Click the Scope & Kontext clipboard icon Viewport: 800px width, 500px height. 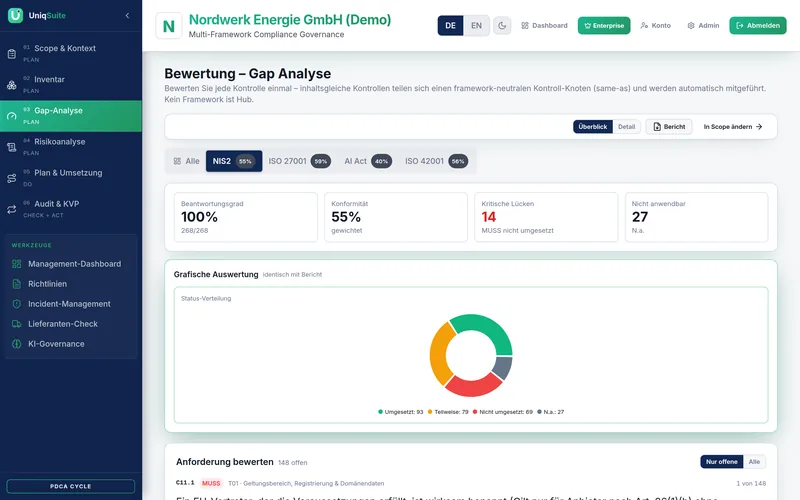click(12, 54)
